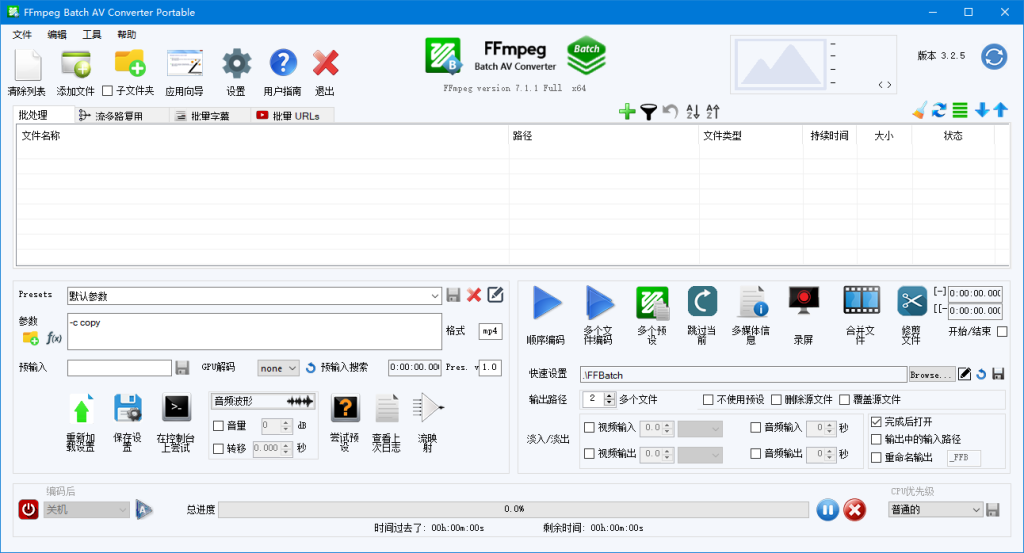Image resolution: width=1024 pixels, height=553 pixels.
Task: Click the green plus add item icon
Action: pyautogui.click(x=627, y=112)
